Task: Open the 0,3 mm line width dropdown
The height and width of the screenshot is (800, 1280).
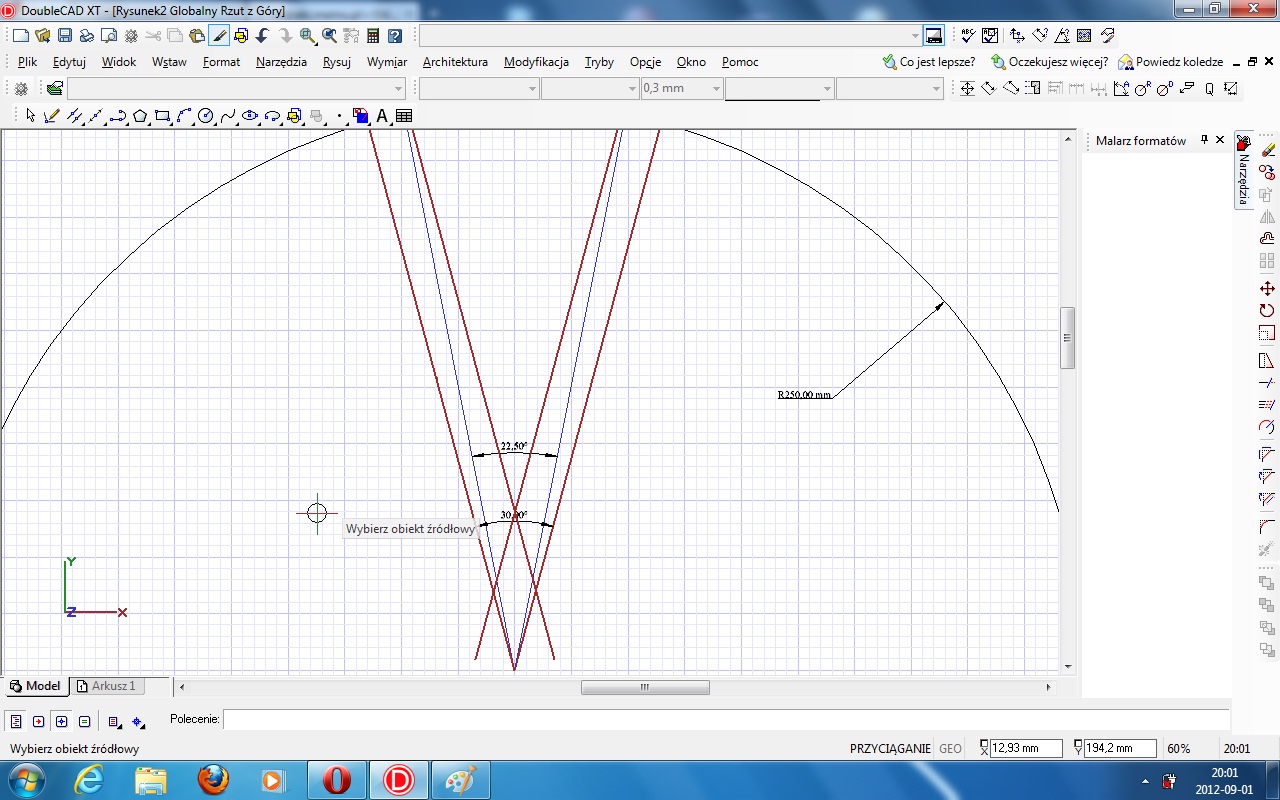Action: [715, 88]
